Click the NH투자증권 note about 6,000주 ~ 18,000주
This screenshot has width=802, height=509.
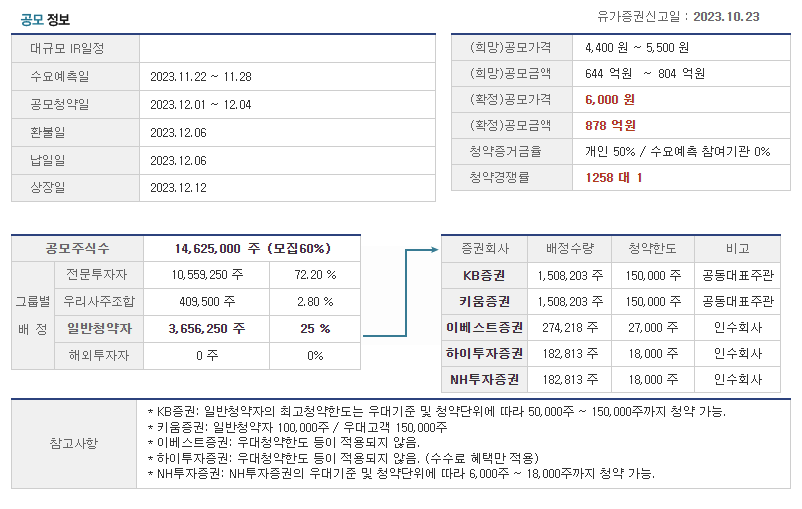coord(401,474)
